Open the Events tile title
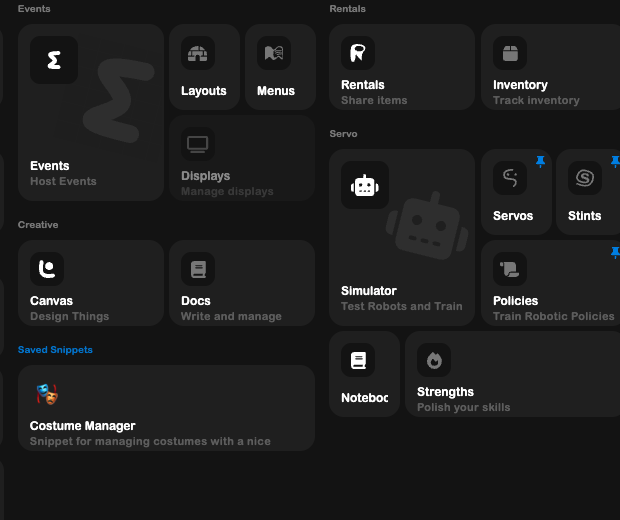The image size is (620, 520). click(50, 166)
